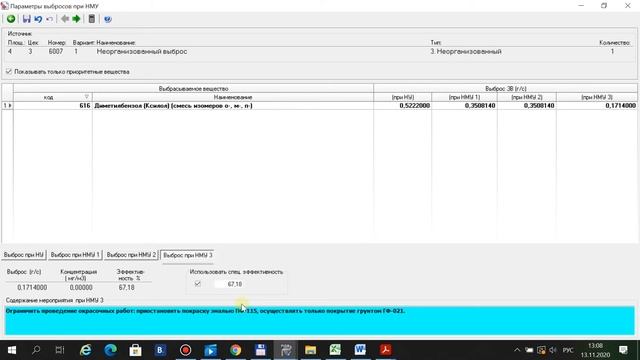Select emission value 0,5222000 cell
The width and height of the screenshot is (640, 360).
pyautogui.click(x=402, y=105)
